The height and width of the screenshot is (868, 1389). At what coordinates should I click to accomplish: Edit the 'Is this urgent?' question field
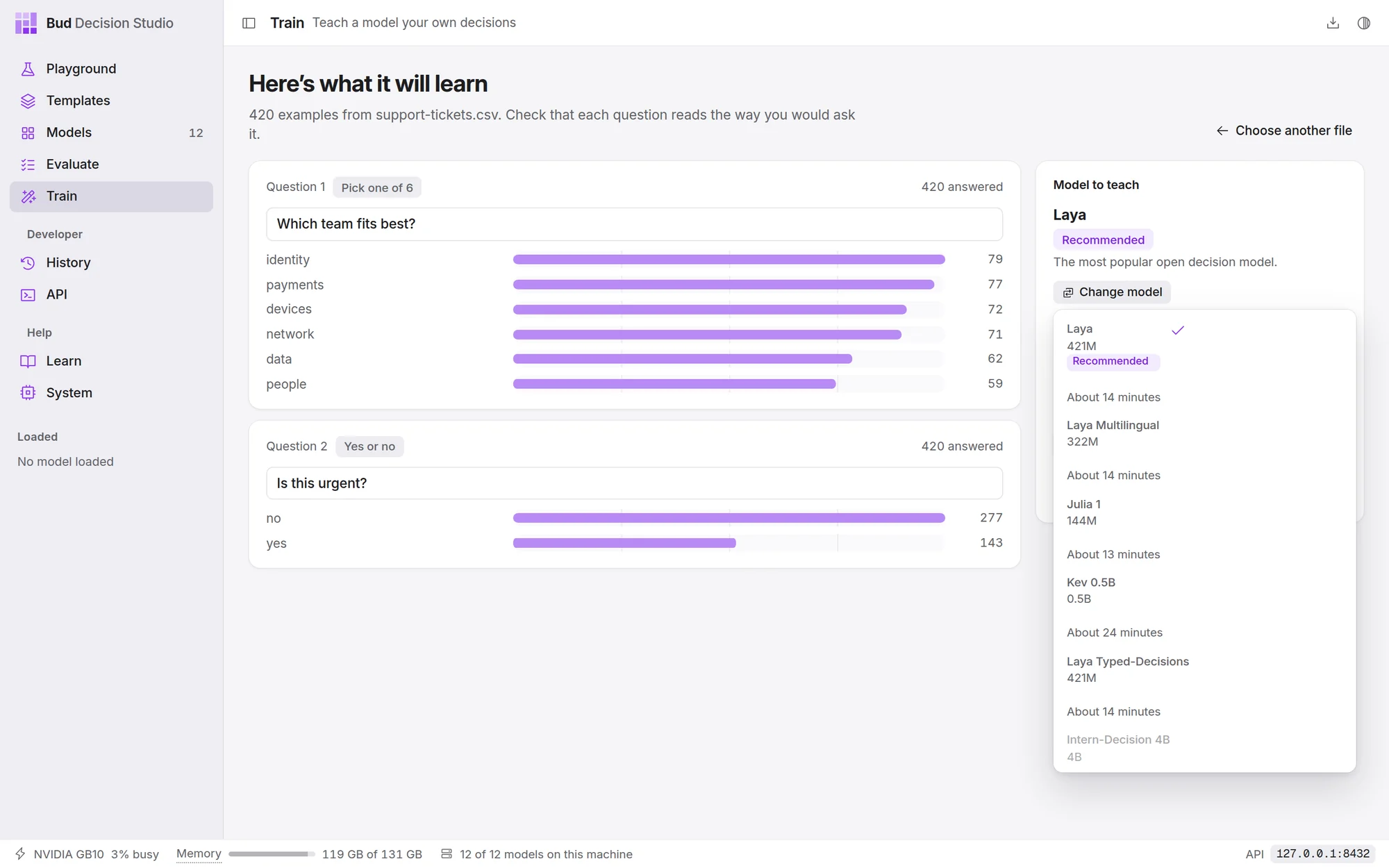pos(634,483)
